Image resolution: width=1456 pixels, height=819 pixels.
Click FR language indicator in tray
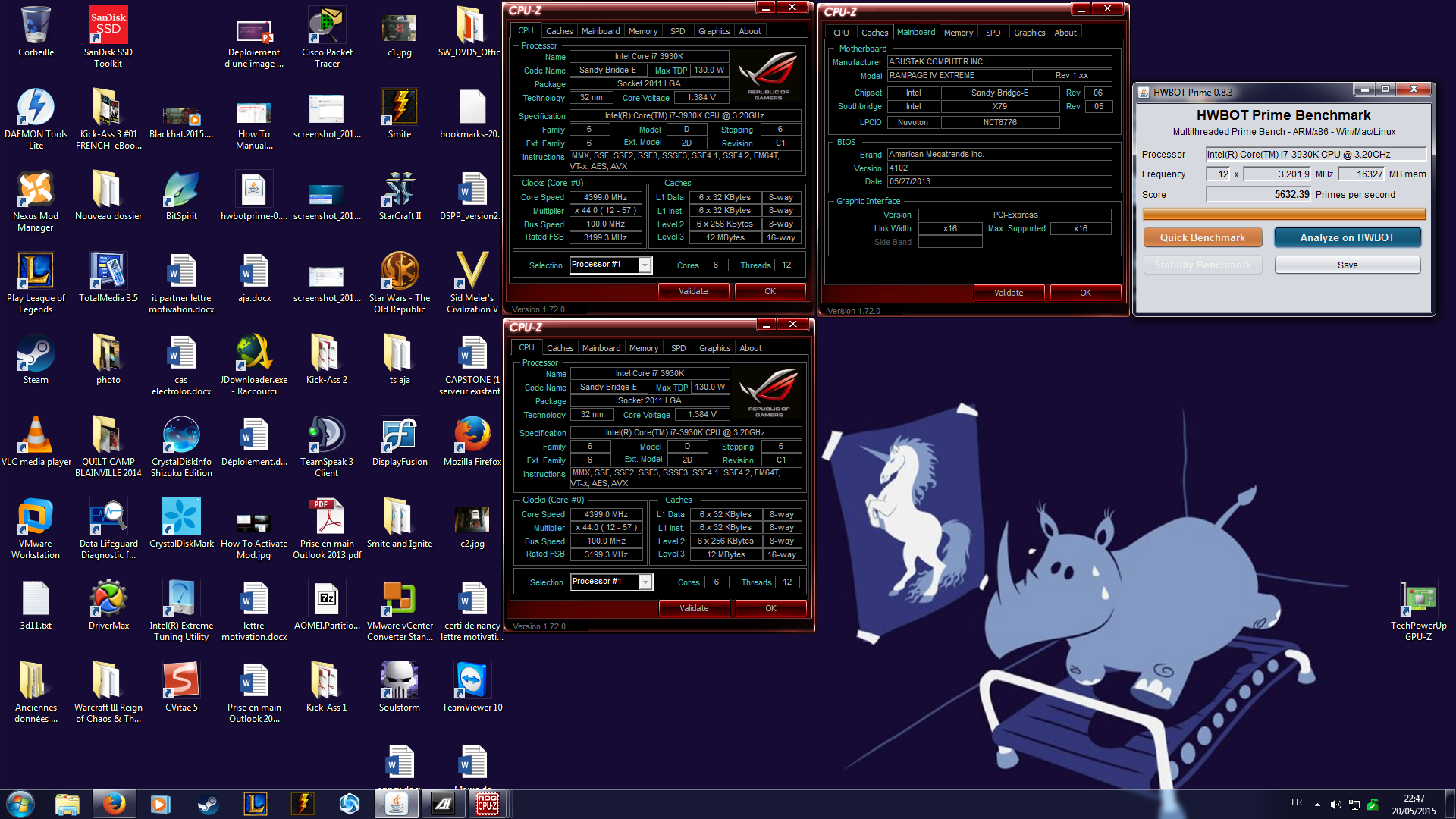pyautogui.click(x=1297, y=802)
